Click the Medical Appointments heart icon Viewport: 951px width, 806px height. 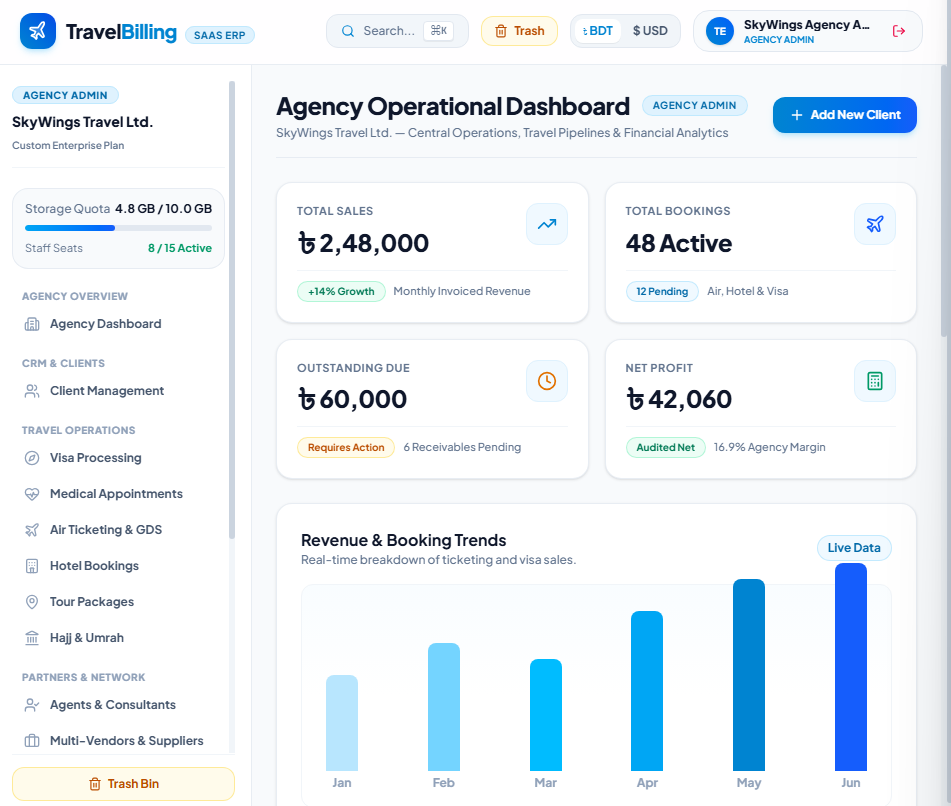pyautogui.click(x=32, y=494)
